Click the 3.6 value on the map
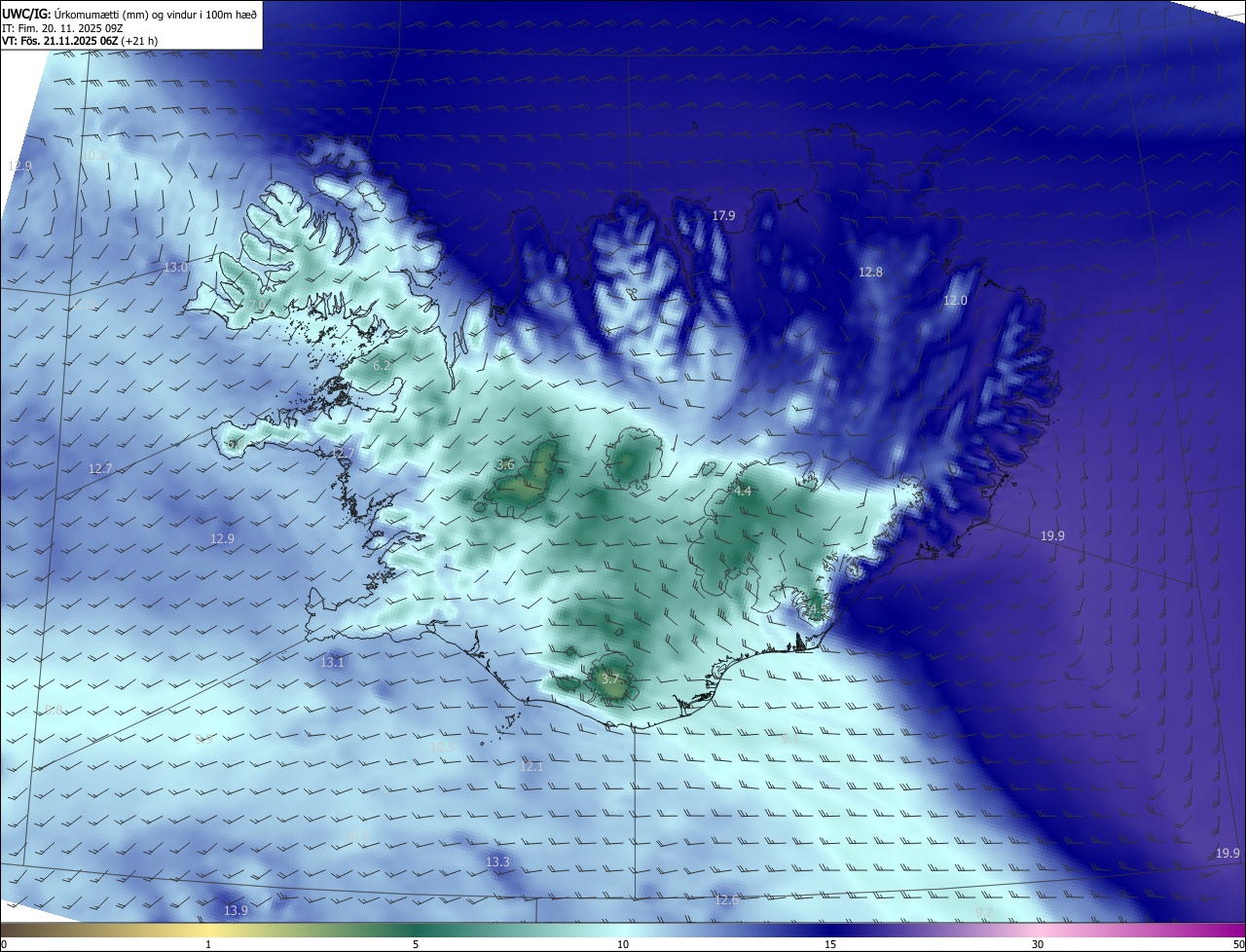Viewport: 1246px width, 952px height. click(505, 465)
